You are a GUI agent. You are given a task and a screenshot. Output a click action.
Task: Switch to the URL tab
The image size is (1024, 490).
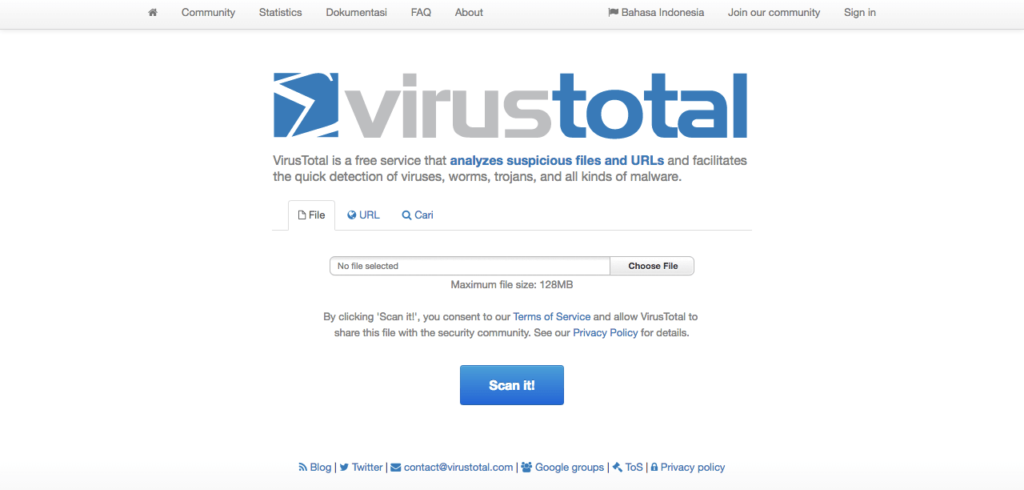[363, 215]
